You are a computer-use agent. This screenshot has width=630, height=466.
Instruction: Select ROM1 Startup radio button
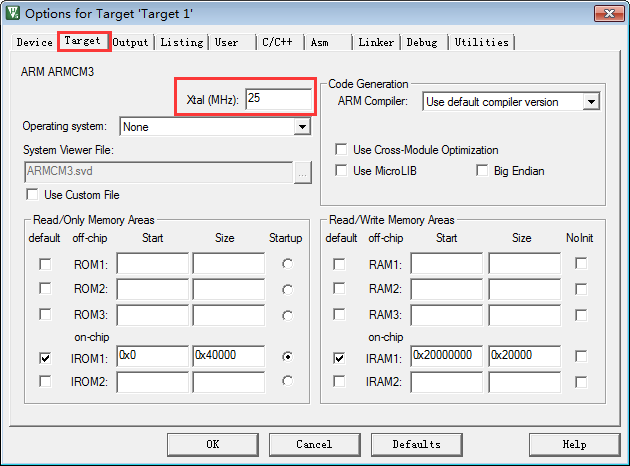tap(287, 264)
